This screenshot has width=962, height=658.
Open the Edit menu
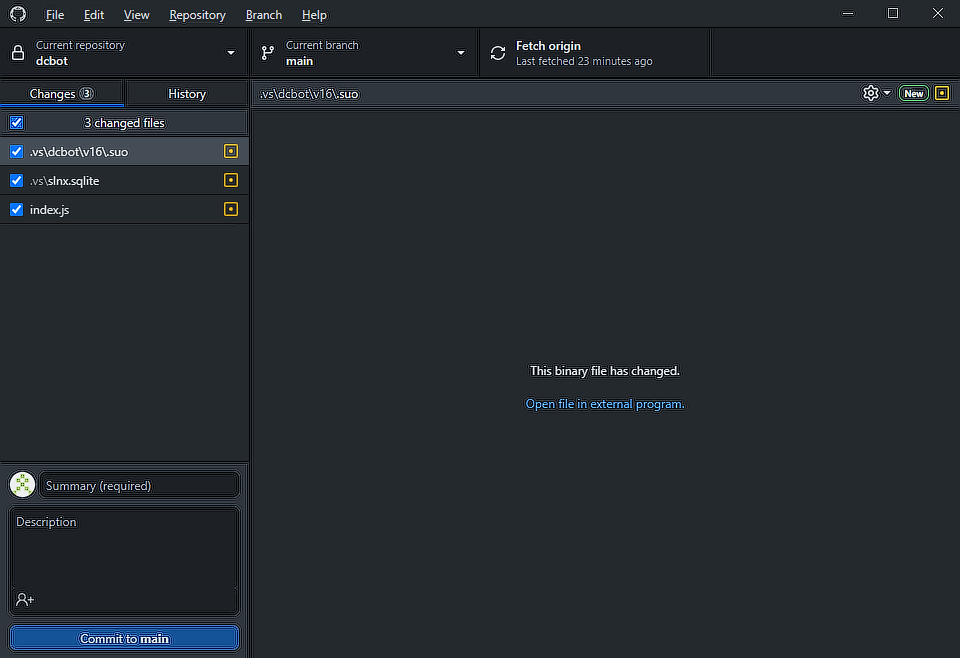(x=94, y=15)
